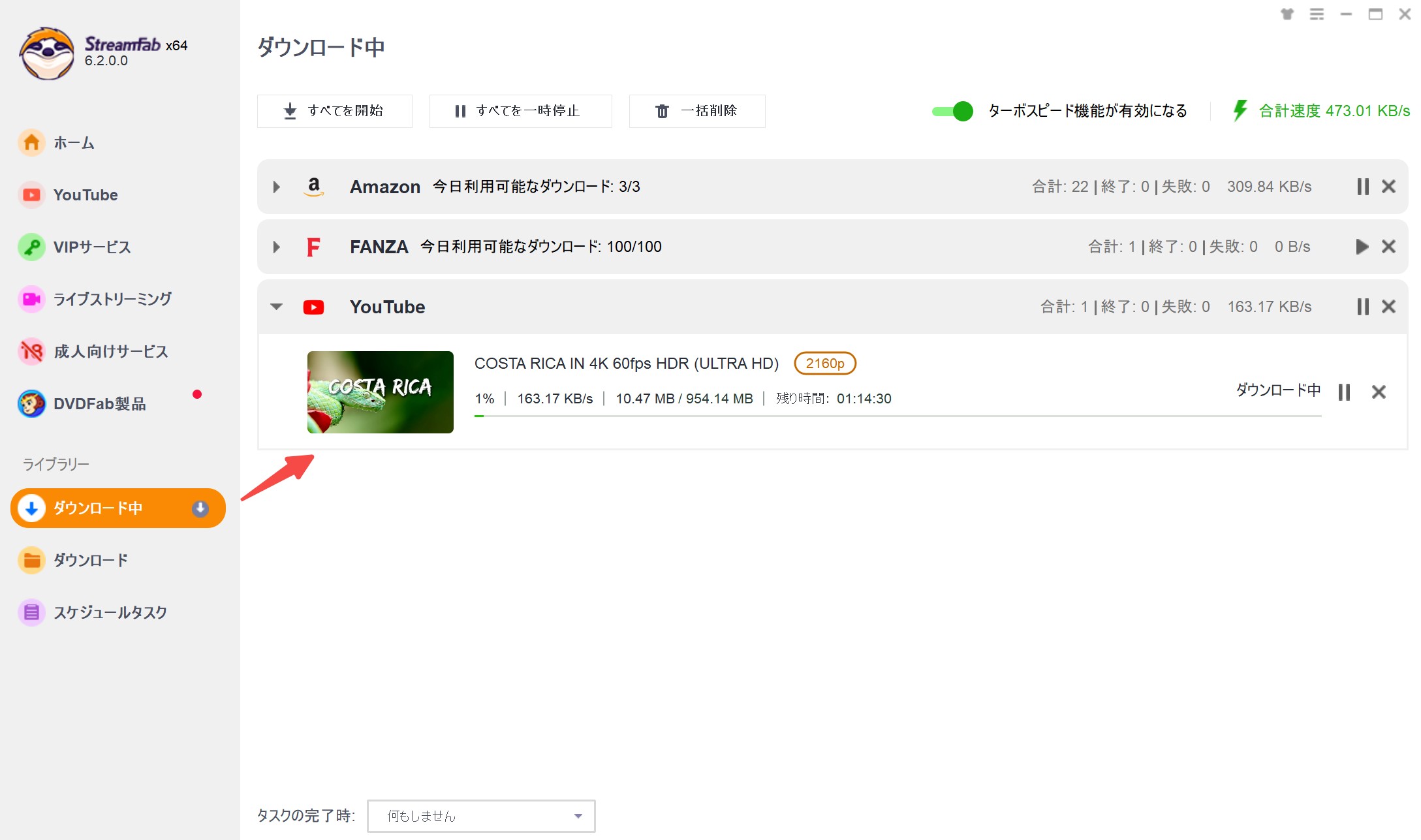Expand the FANZA download group
1421x840 pixels.
pos(276,247)
